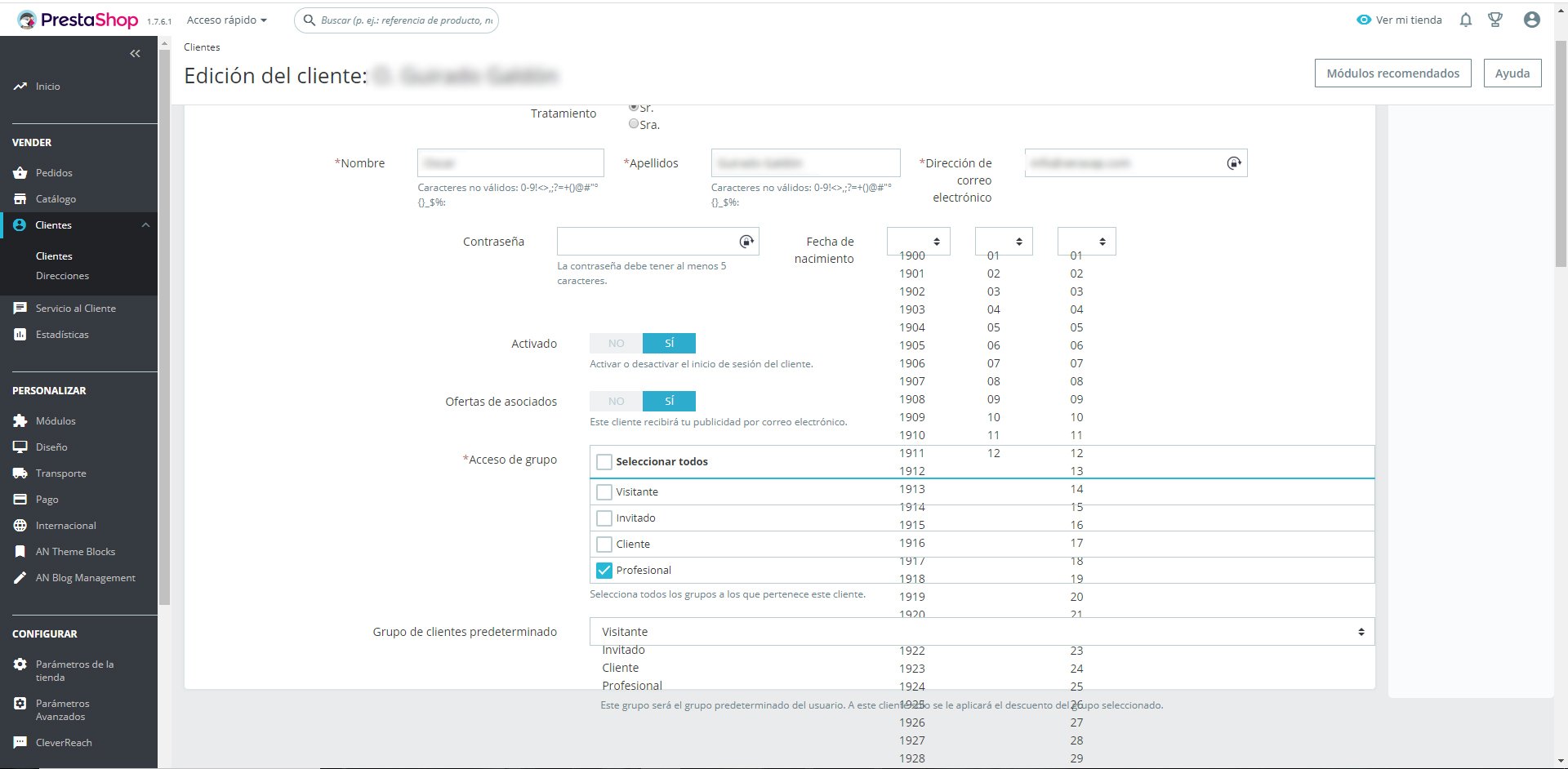The width and height of the screenshot is (1568, 769).
Task: Set Ofertas de asociados to SÍ
Action: [669, 401]
